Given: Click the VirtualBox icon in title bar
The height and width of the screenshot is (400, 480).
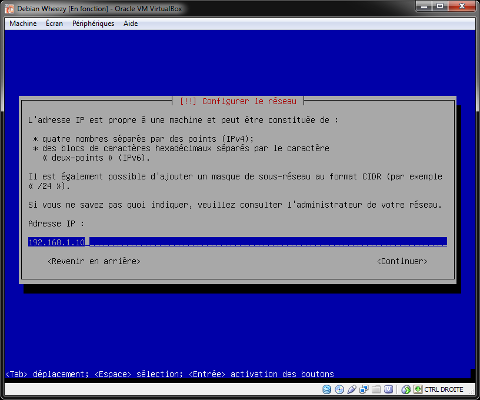Looking at the screenshot, I should pyautogui.click(x=10, y=9).
